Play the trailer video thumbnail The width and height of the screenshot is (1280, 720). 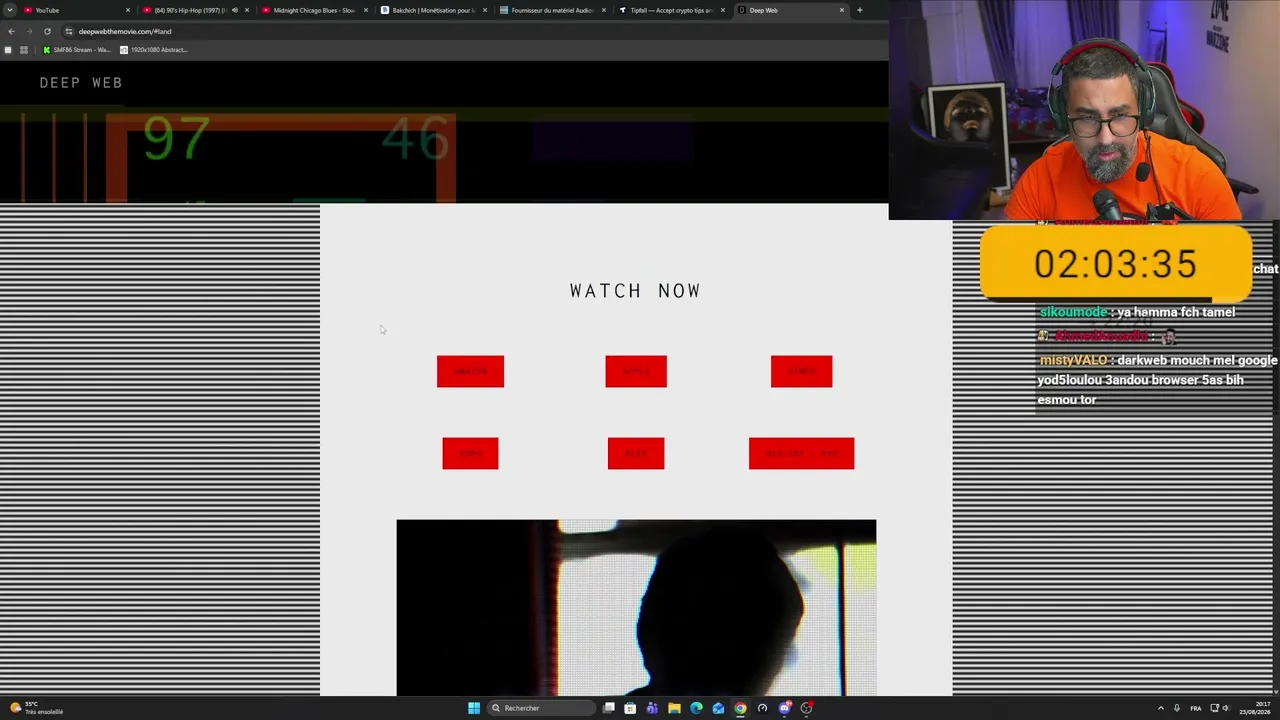coord(636,607)
